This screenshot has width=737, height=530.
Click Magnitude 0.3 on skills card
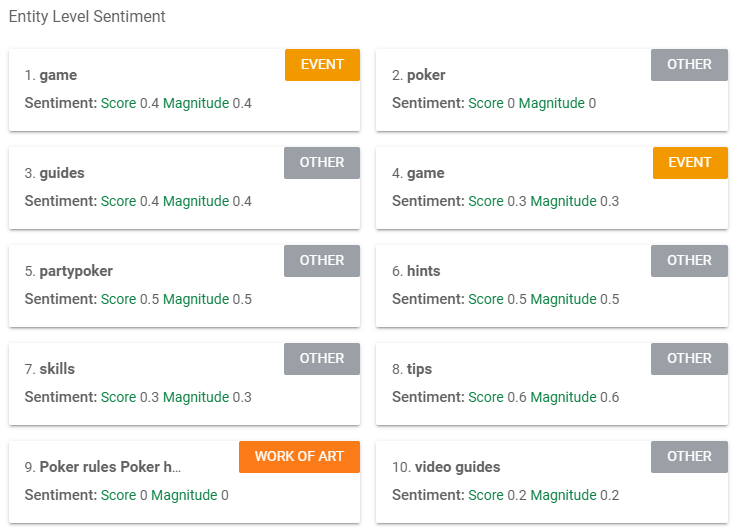tap(207, 398)
